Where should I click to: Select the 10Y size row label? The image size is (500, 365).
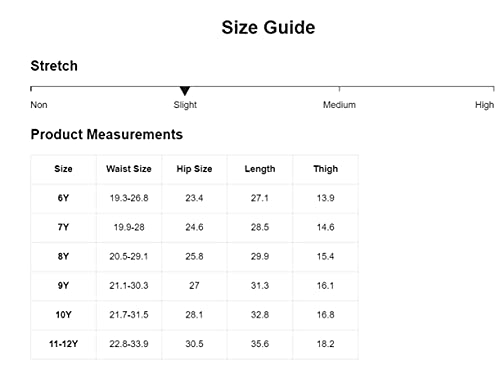pos(63,315)
